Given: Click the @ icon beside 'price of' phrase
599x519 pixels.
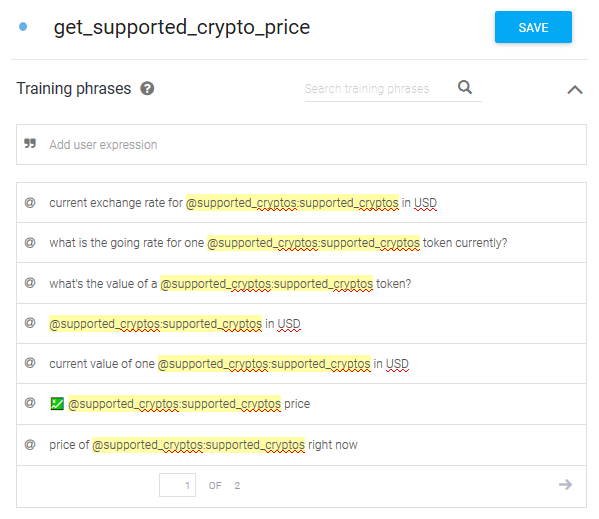Looking at the screenshot, I should pyautogui.click(x=30, y=445).
